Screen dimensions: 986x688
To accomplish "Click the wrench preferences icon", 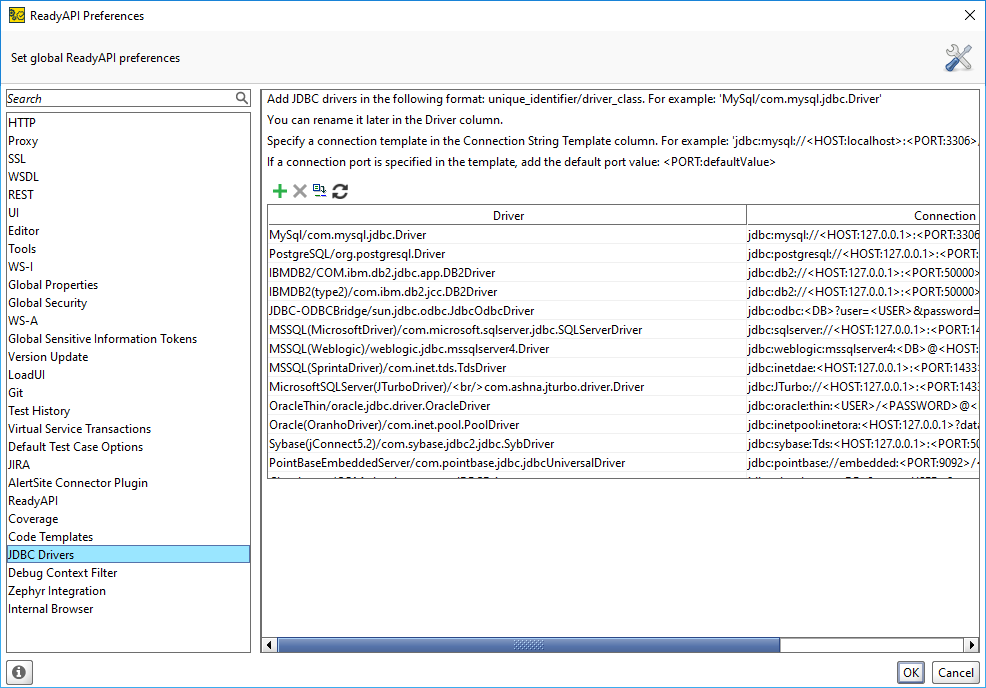I will (x=958, y=57).
